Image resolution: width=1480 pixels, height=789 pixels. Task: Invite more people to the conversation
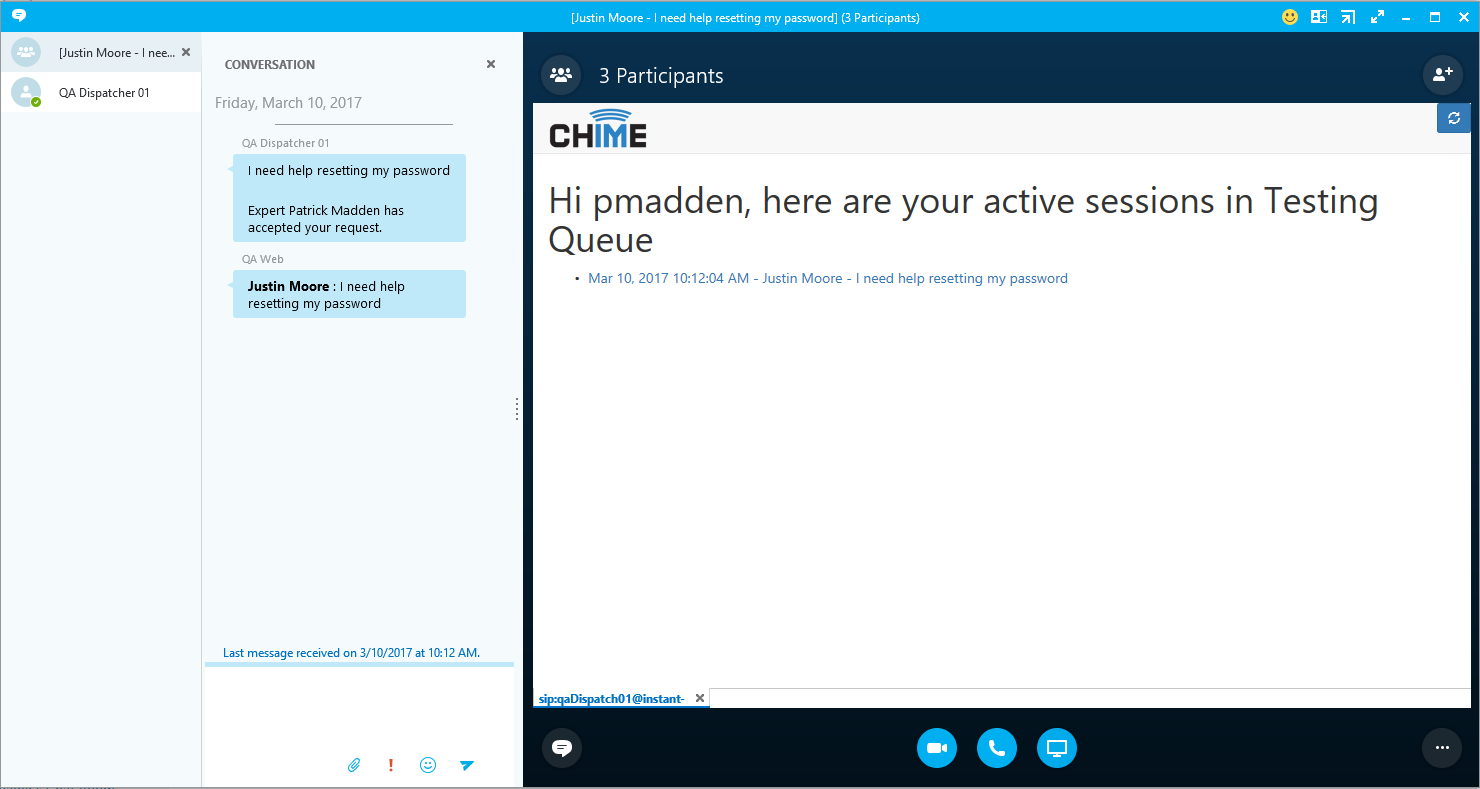tap(1442, 75)
